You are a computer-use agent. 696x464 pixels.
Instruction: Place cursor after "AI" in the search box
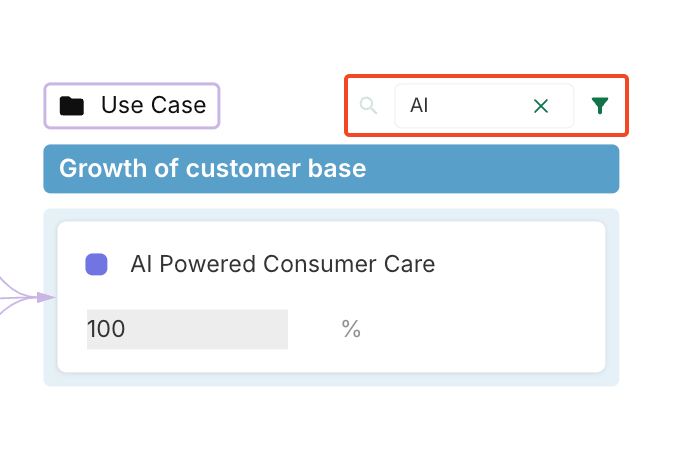pos(432,106)
